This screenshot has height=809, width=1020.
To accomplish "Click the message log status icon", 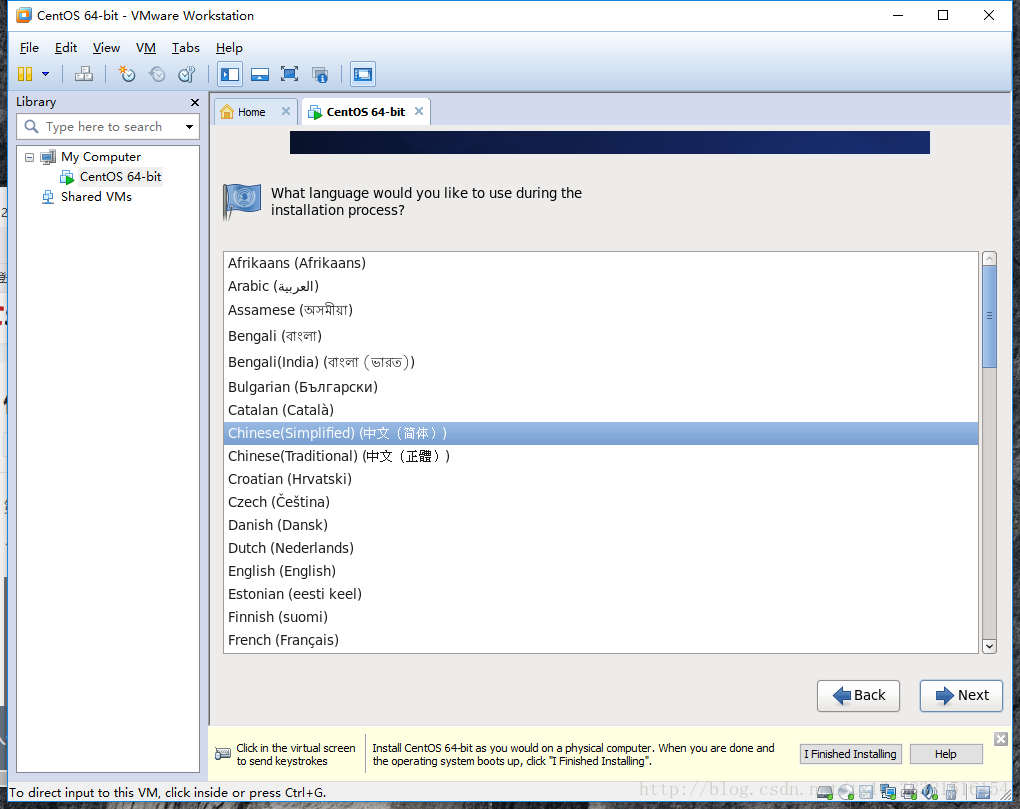I will (x=983, y=792).
